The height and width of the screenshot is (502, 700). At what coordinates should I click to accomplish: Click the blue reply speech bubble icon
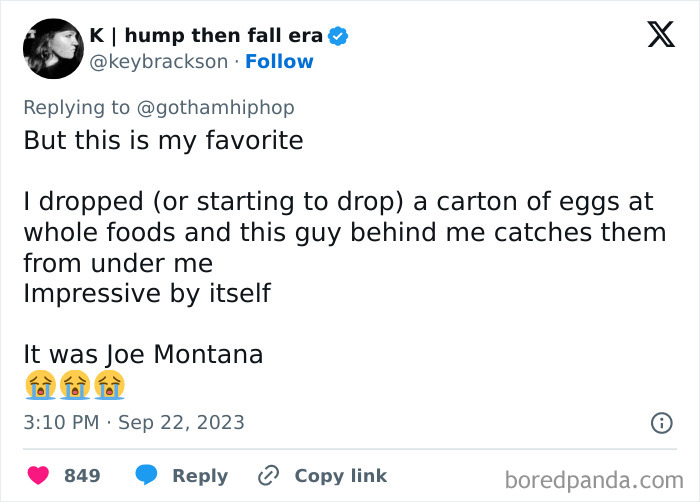(x=147, y=476)
